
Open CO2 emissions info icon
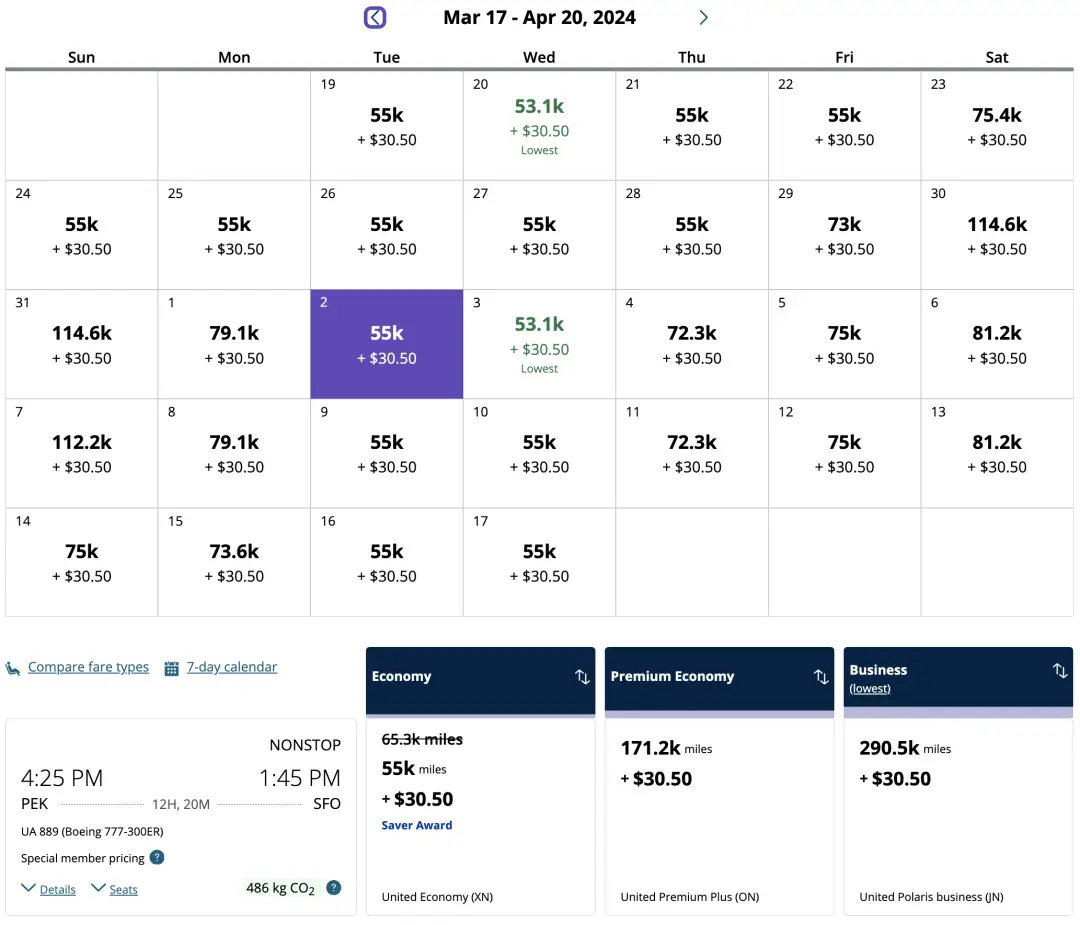coord(334,888)
